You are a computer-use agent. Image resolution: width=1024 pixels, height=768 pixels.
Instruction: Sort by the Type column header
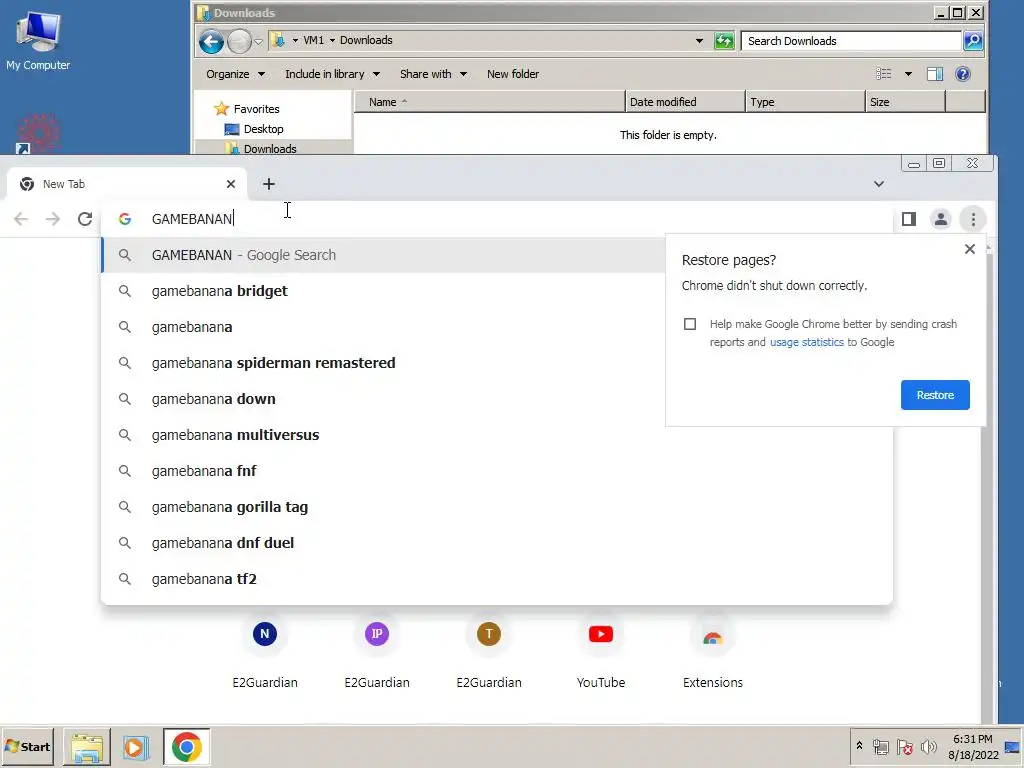point(805,102)
